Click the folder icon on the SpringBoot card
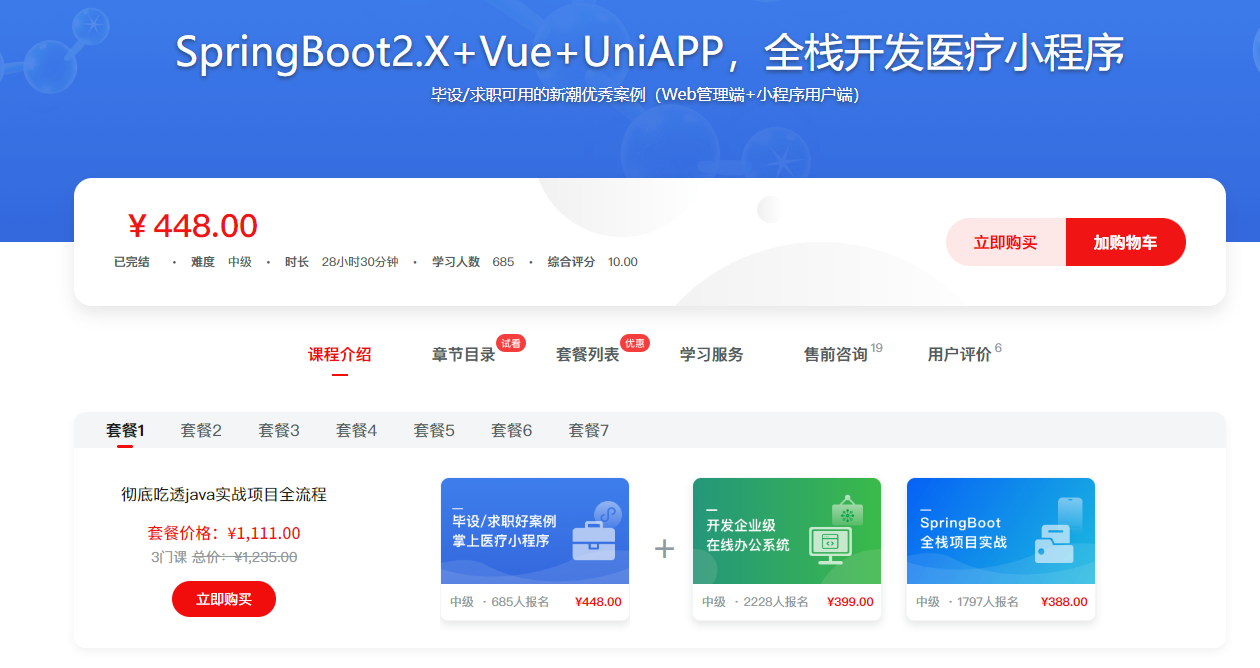Image resolution: width=1260 pixels, height=668 pixels. [x=1054, y=544]
